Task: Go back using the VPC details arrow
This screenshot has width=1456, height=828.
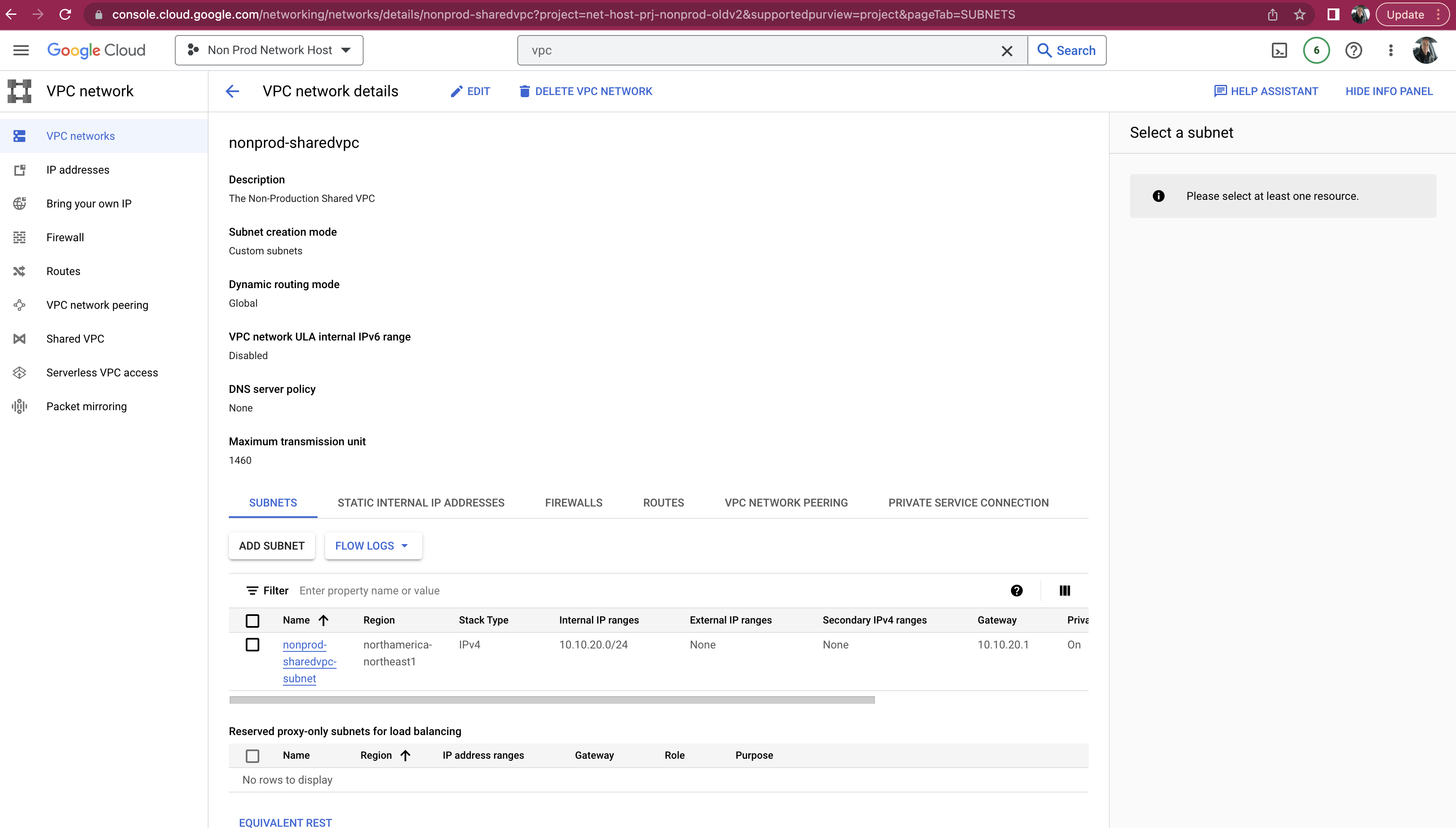Action: 232,91
